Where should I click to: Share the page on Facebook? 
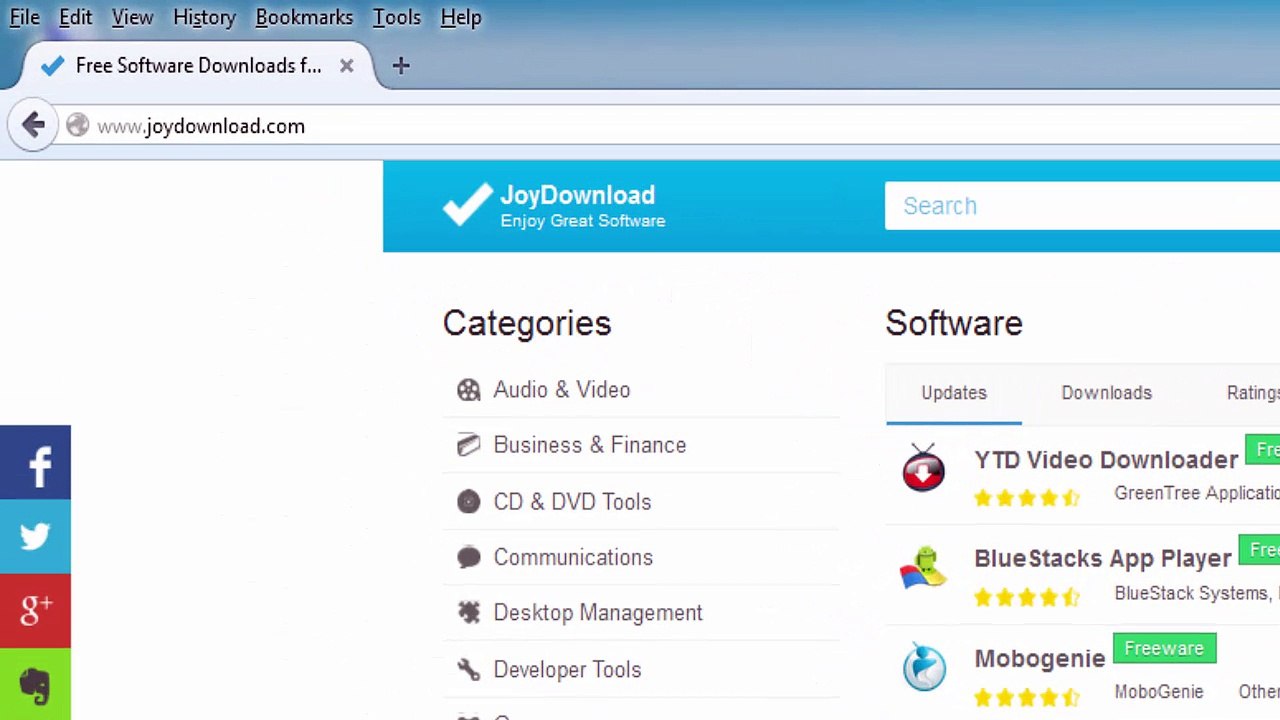(35, 462)
